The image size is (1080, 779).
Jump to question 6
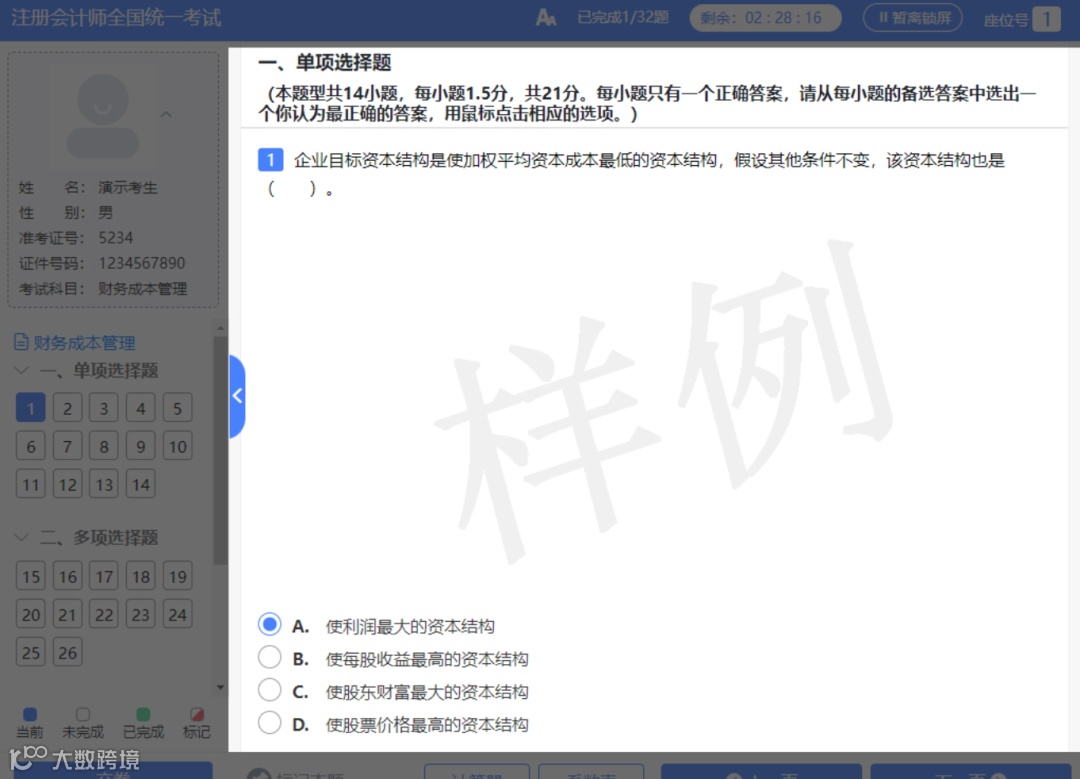click(x=30, y=446)
